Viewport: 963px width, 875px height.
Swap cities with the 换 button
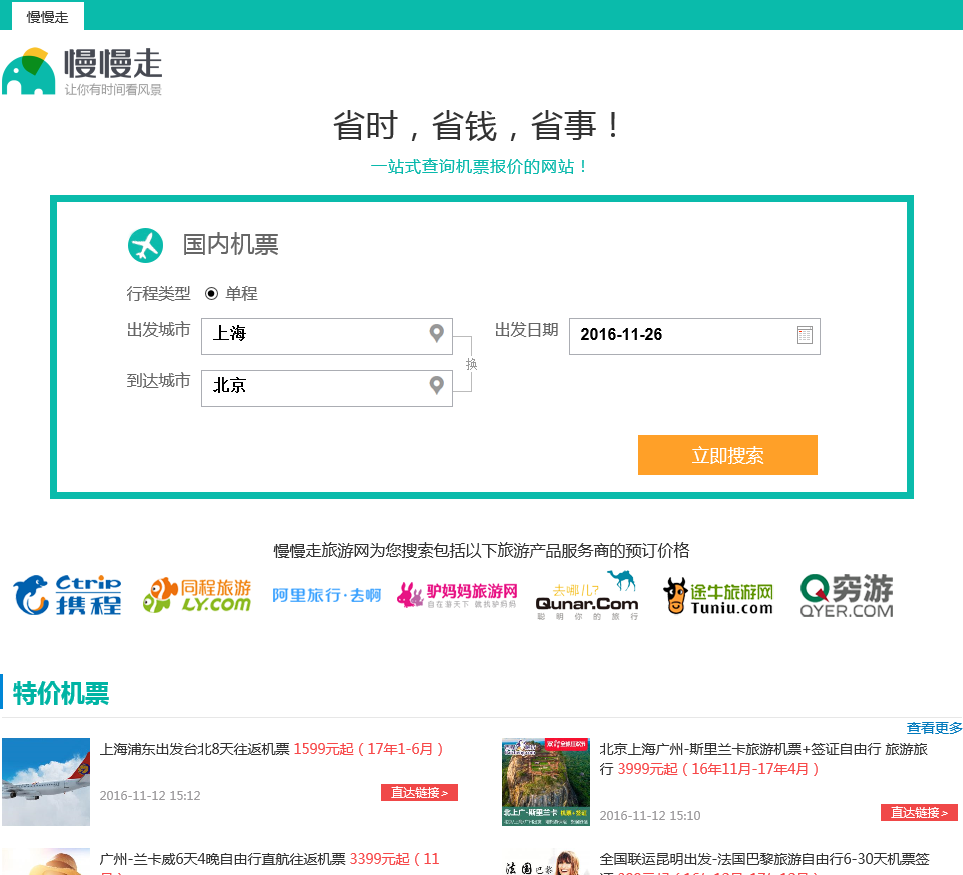point(471,364)
